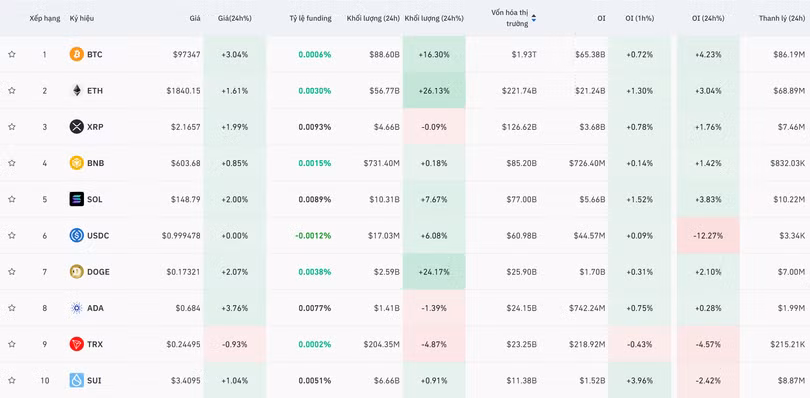This screenshot has height=398, width=810.
Task: Sort by Tỷ lệ funding header
Action: tap(310, 18)
